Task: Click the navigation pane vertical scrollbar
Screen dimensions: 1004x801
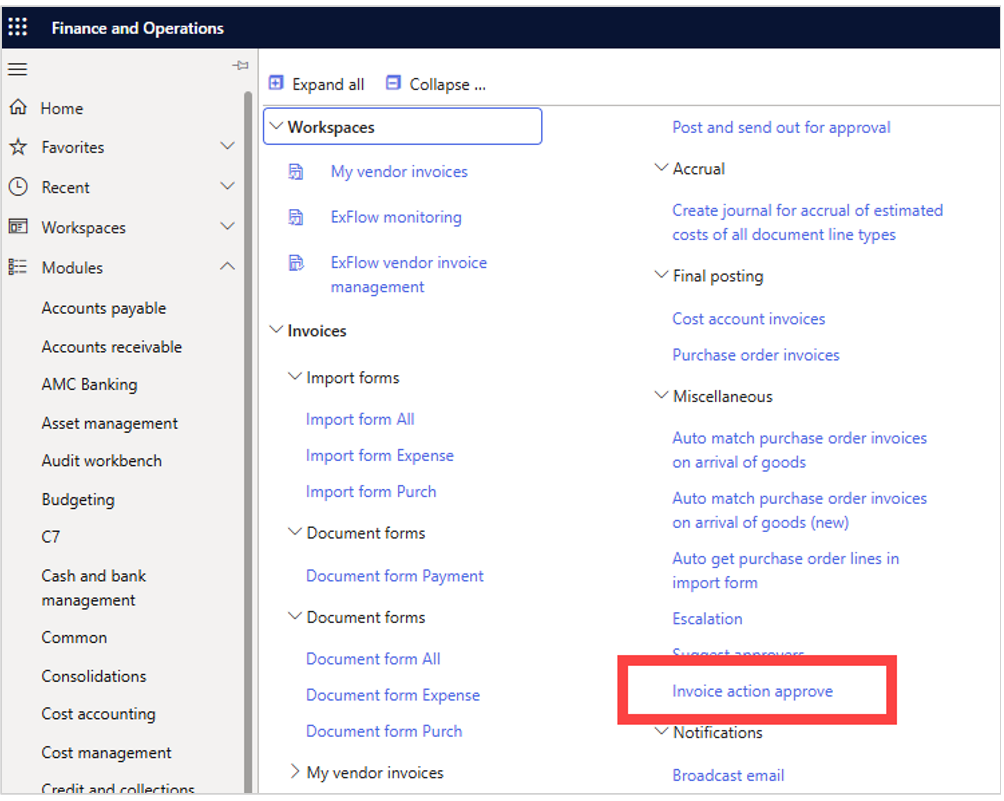Action: [248, 442]
